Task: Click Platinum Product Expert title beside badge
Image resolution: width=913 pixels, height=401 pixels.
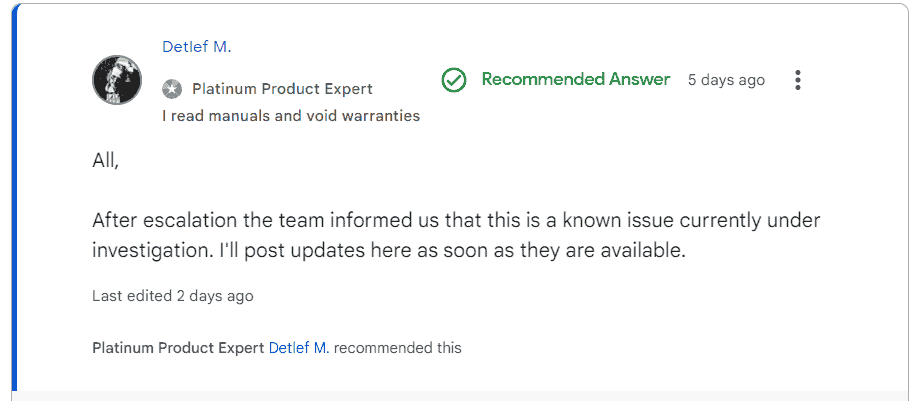Action: tap(282, 89)
